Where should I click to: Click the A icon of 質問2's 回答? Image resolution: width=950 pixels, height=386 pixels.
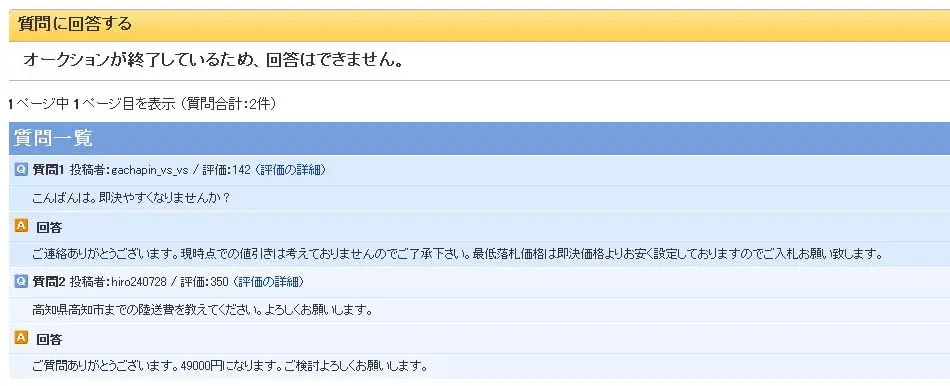[21, 338]
